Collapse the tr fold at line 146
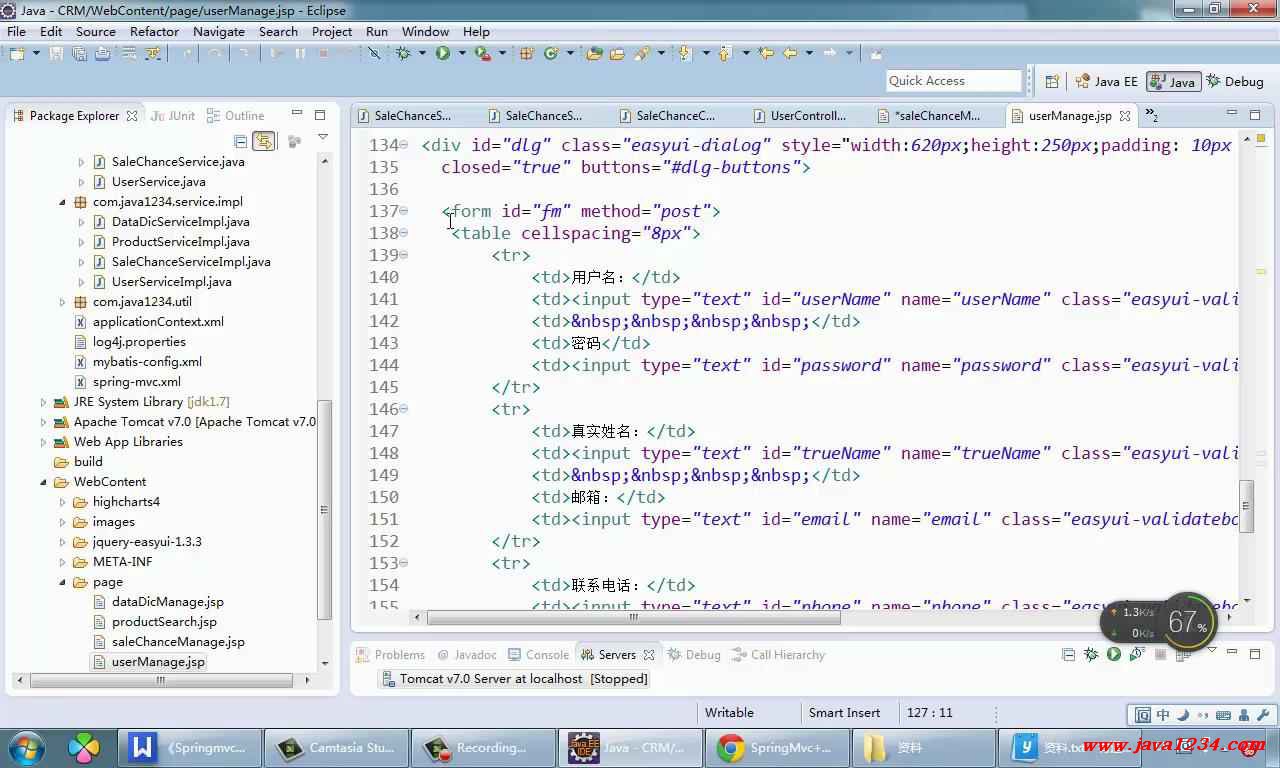The width and height of the screenshot is (1280, 768). [x=404, y=409]
